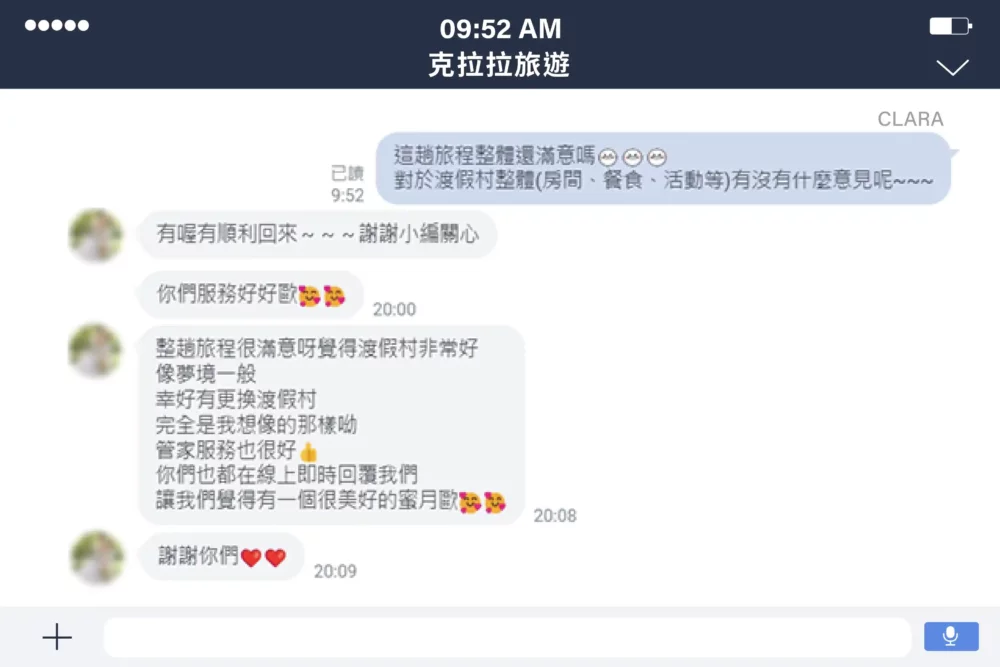The height and width of the screenshot is (667, 1000).
Task: Tap the 克拉拉旅遊 chat title
Action: tap(499, 65)
